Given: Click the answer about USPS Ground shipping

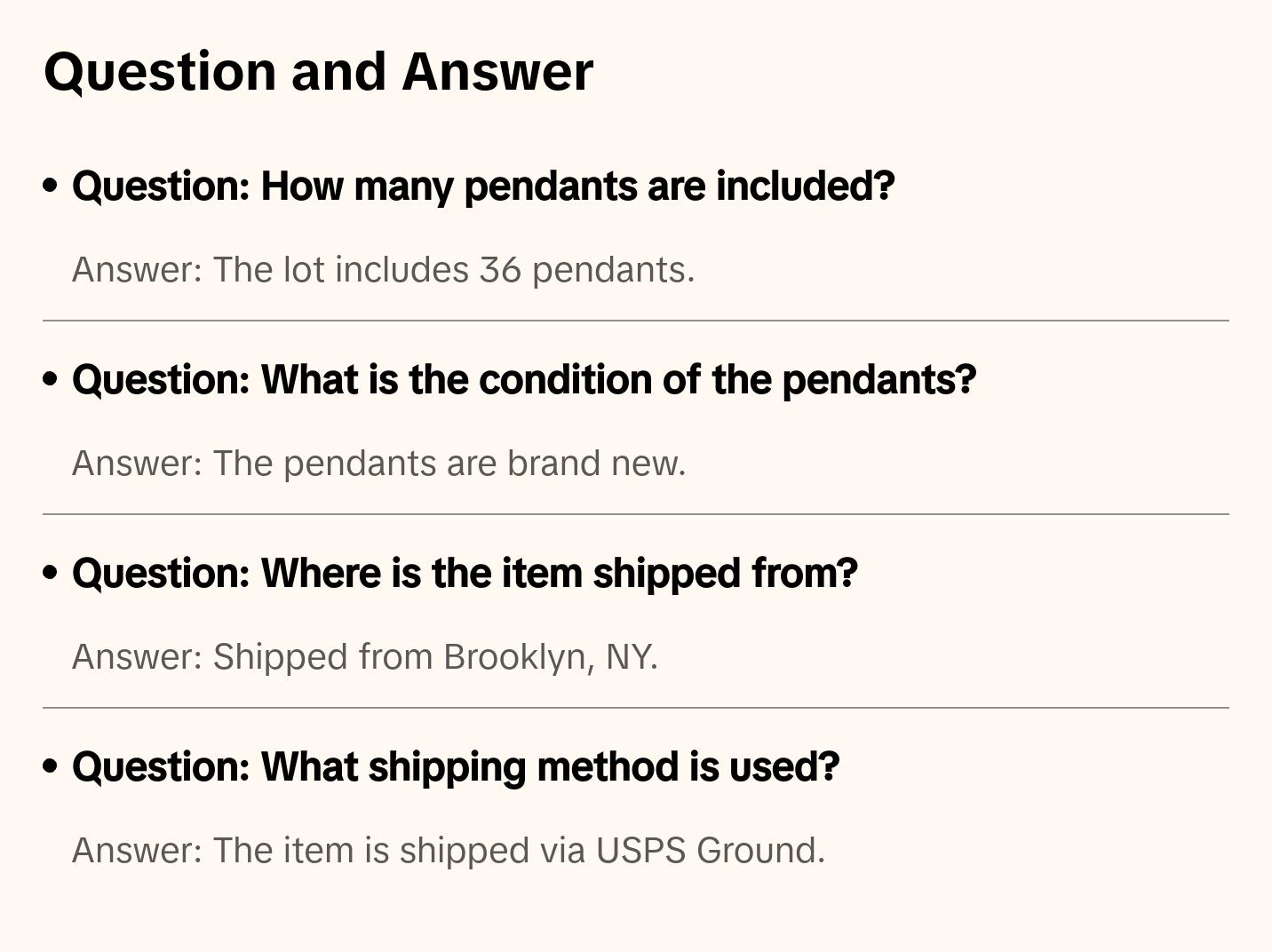Looking at the screenshot, I should point(449,851).
